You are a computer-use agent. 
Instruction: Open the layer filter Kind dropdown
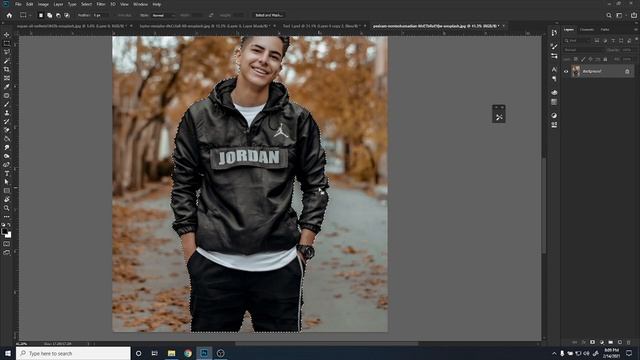(x=577, y=40)
